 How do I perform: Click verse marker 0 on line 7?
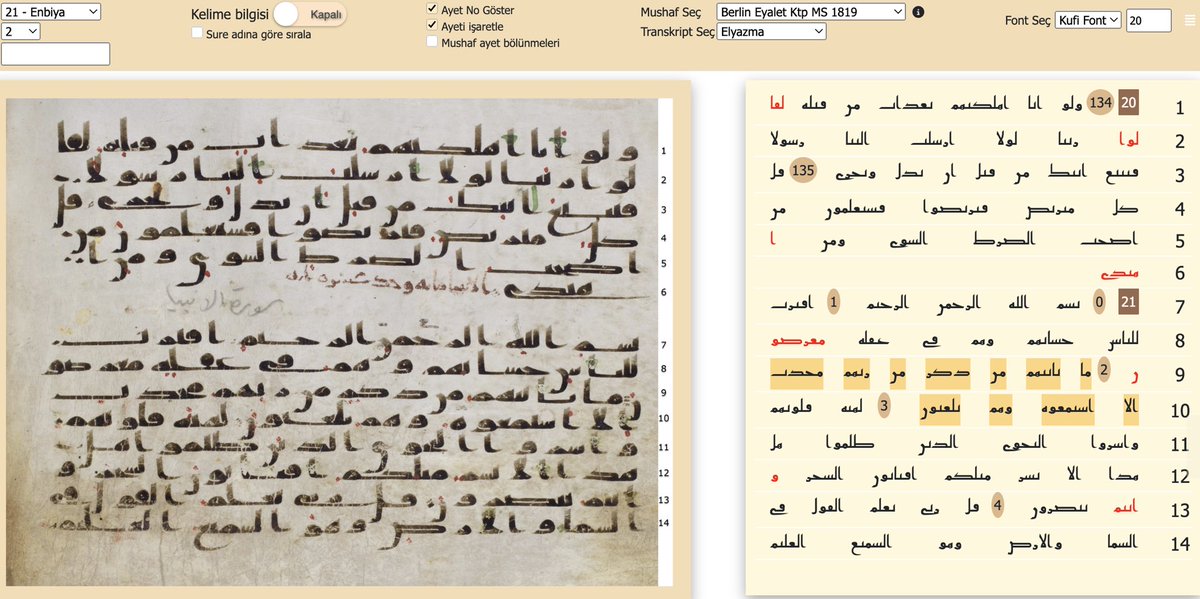pos(1099,302)
